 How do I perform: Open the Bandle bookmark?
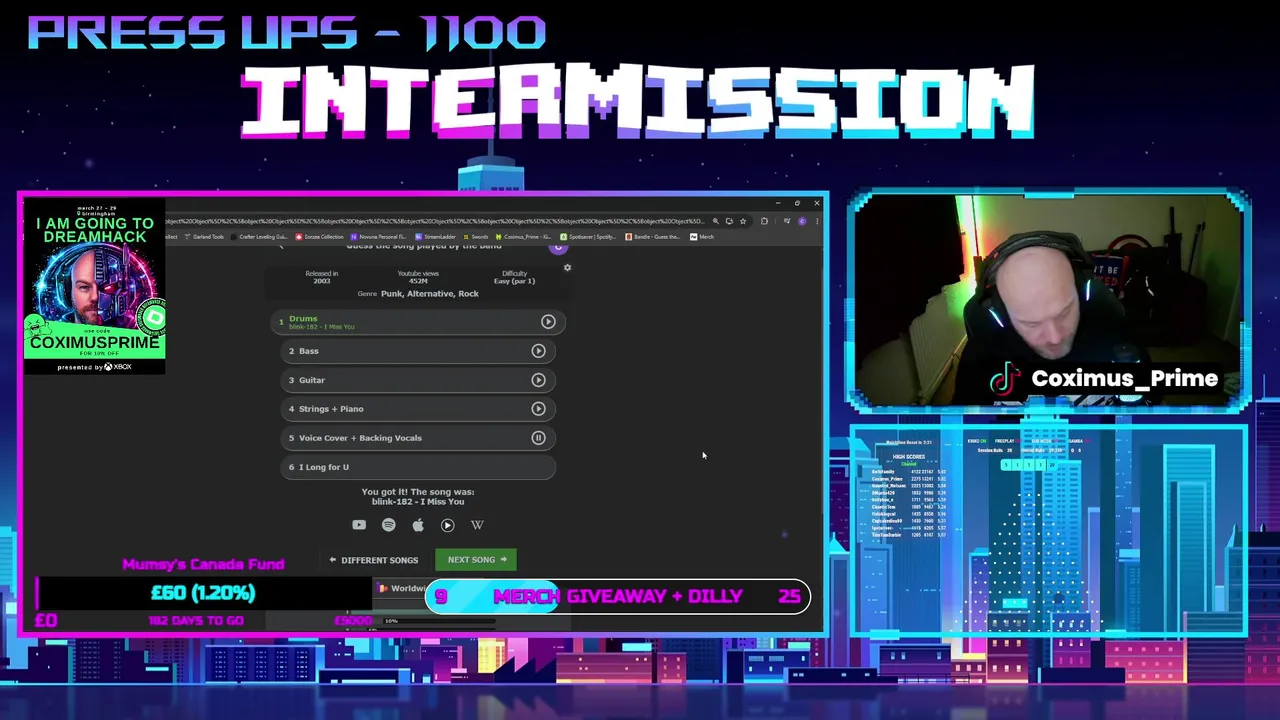tap(654, 237)
